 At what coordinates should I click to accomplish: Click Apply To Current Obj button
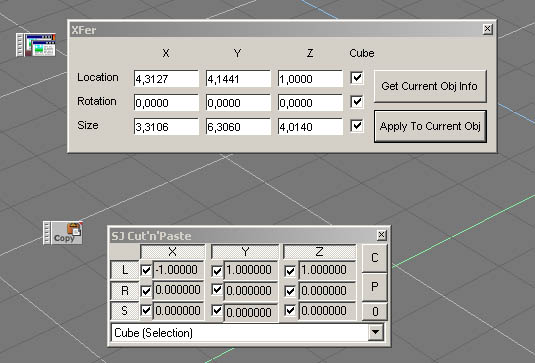point(430,126)
